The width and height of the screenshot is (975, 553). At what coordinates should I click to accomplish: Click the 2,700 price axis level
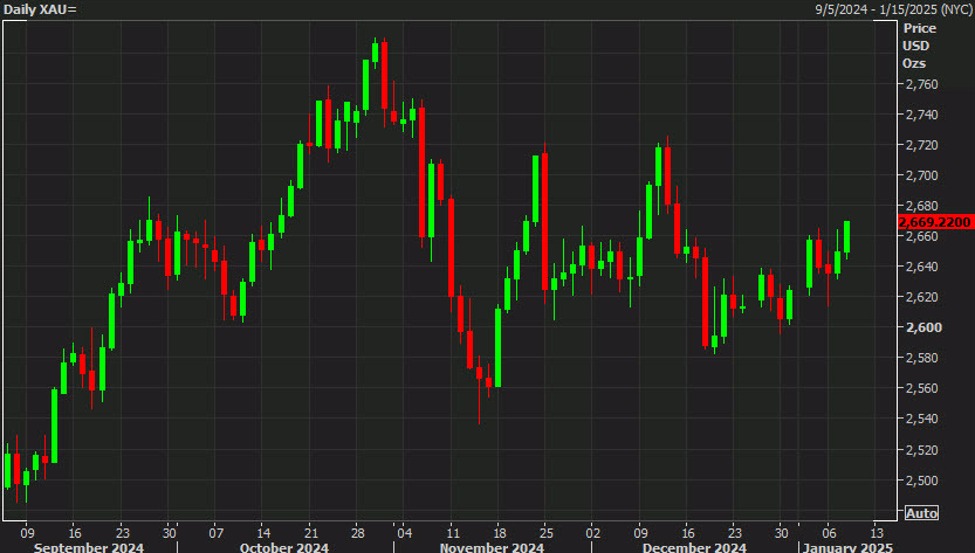point(921,176)
